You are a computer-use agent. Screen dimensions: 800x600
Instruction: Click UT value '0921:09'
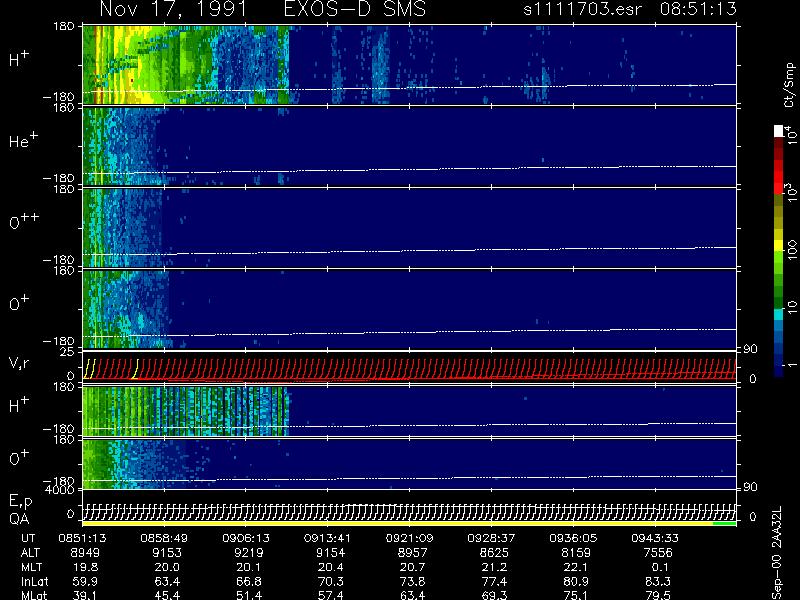click(x=409, y=538)
